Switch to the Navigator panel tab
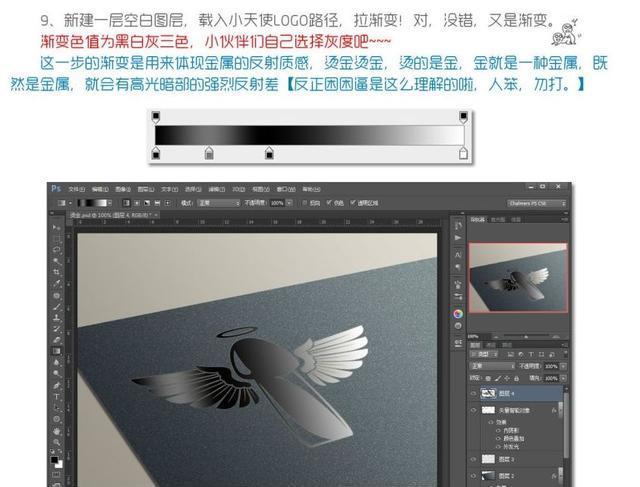Screen dimensions: 640x487 (x=478, y=220)
